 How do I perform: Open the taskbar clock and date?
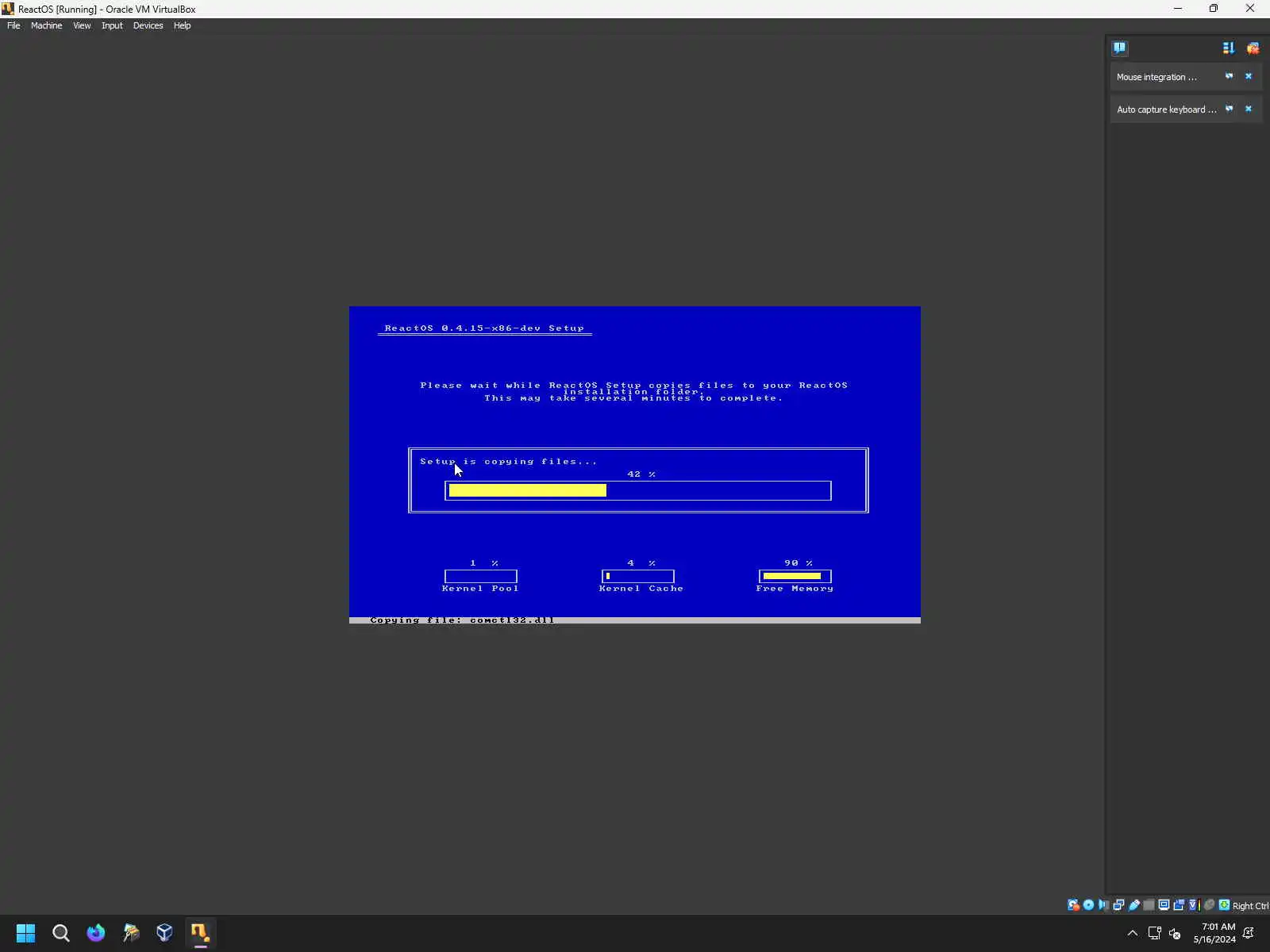[x=1214, y=933]
